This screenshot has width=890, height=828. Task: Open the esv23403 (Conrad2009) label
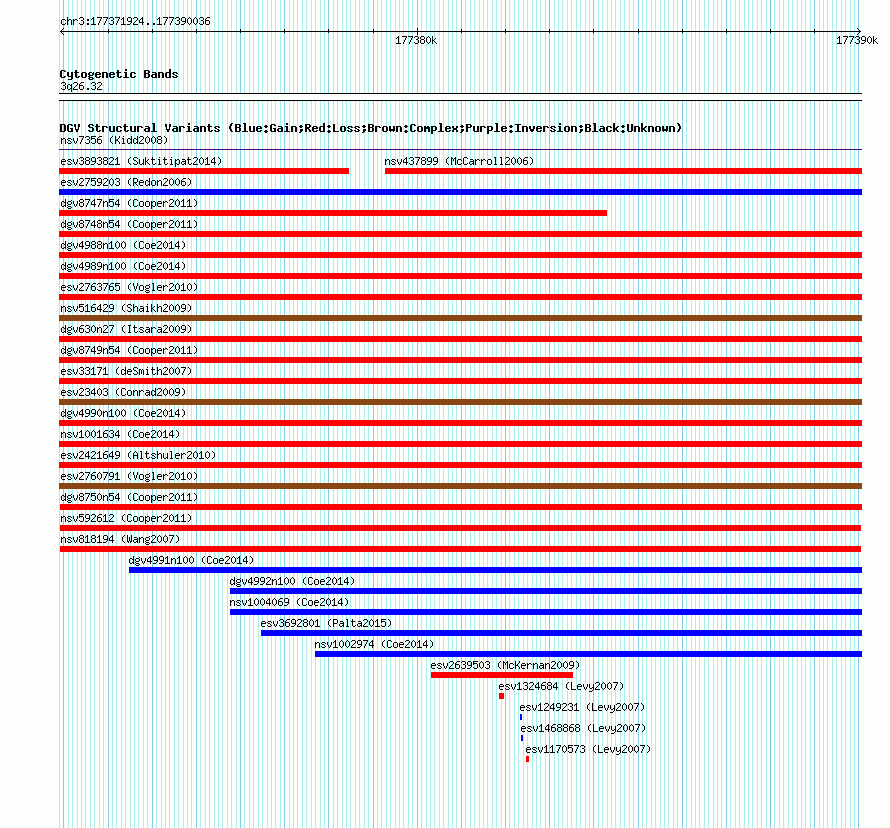click(123, 392)
